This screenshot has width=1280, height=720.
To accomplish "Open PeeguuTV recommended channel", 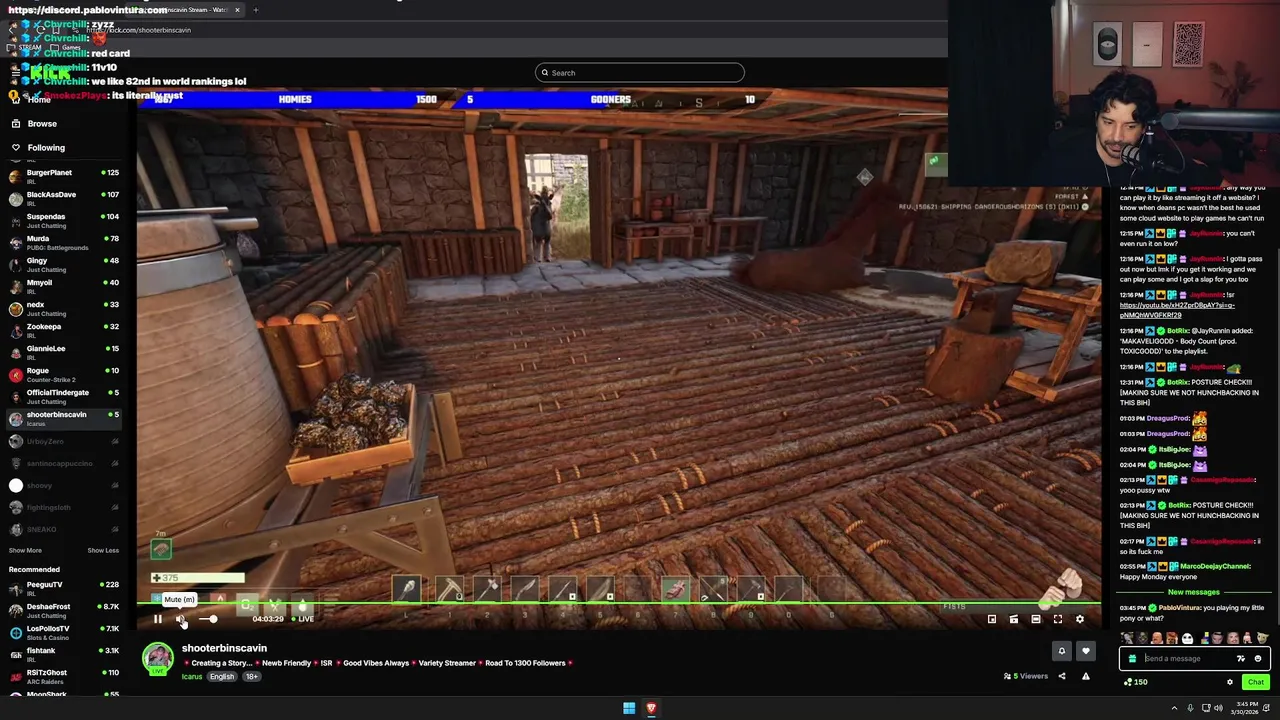I will (62, 588).
